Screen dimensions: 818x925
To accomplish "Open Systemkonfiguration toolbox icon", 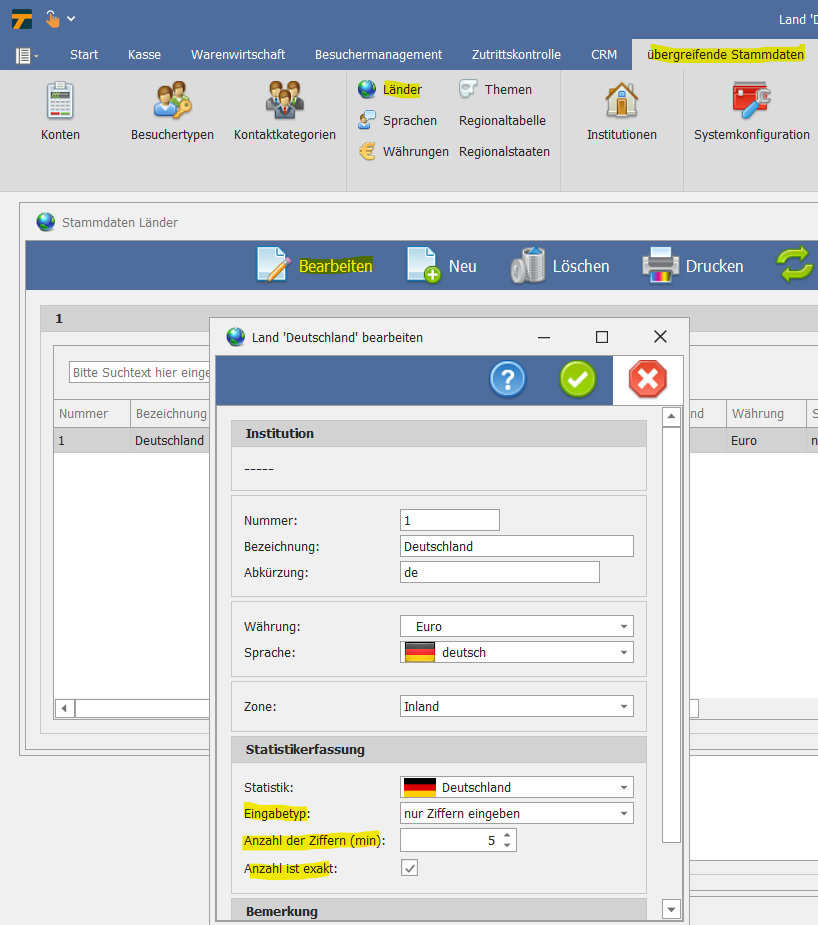I will click(751, 102).
